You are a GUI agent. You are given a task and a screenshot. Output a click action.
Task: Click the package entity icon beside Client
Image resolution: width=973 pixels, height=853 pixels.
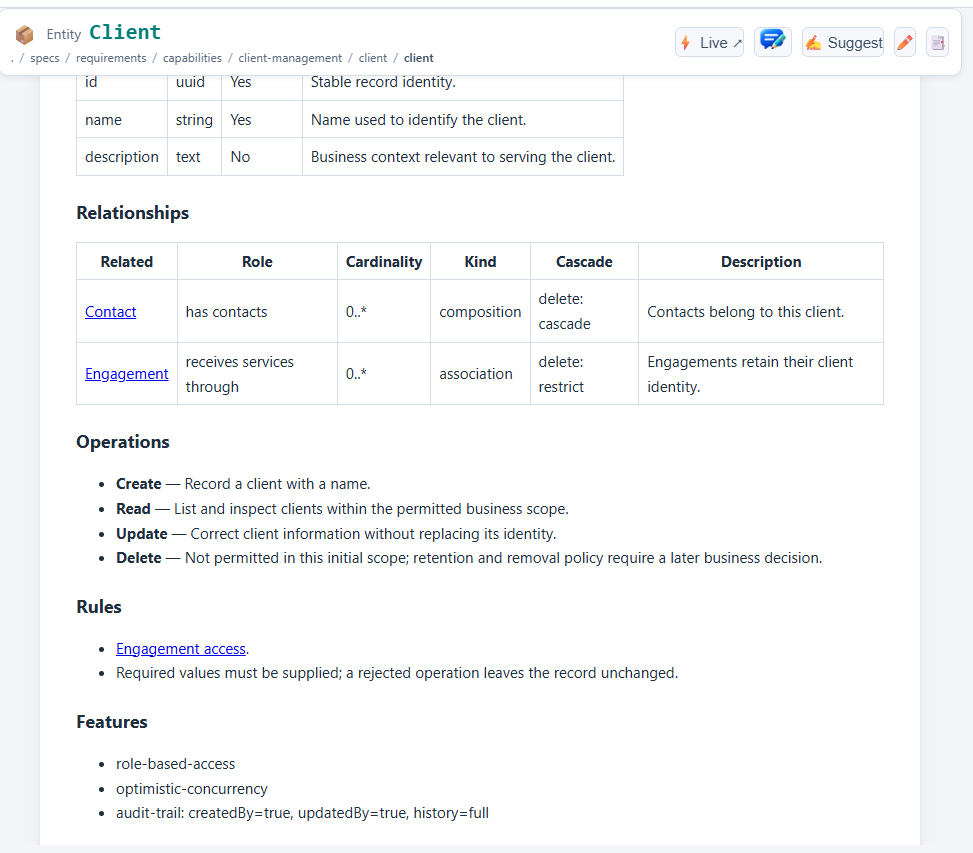tap(24, 35)
